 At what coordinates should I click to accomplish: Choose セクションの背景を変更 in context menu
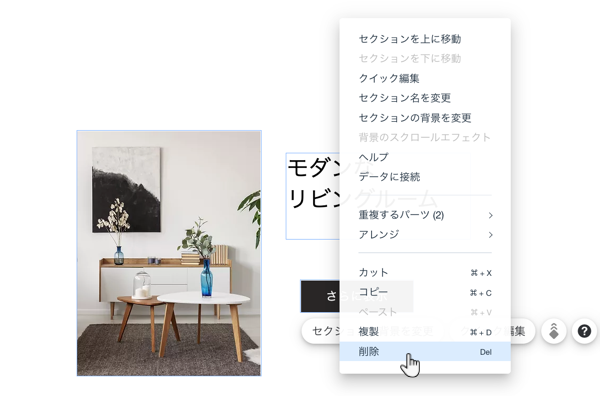tap(425, 118)
